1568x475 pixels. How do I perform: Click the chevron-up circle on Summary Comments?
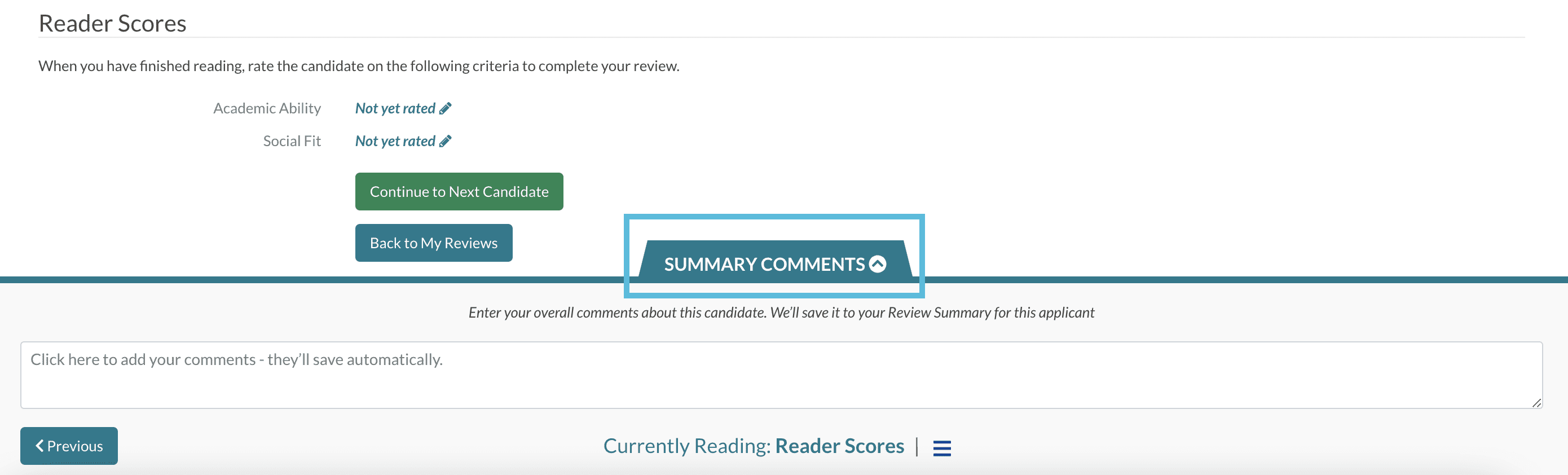[x=878, y=264]
